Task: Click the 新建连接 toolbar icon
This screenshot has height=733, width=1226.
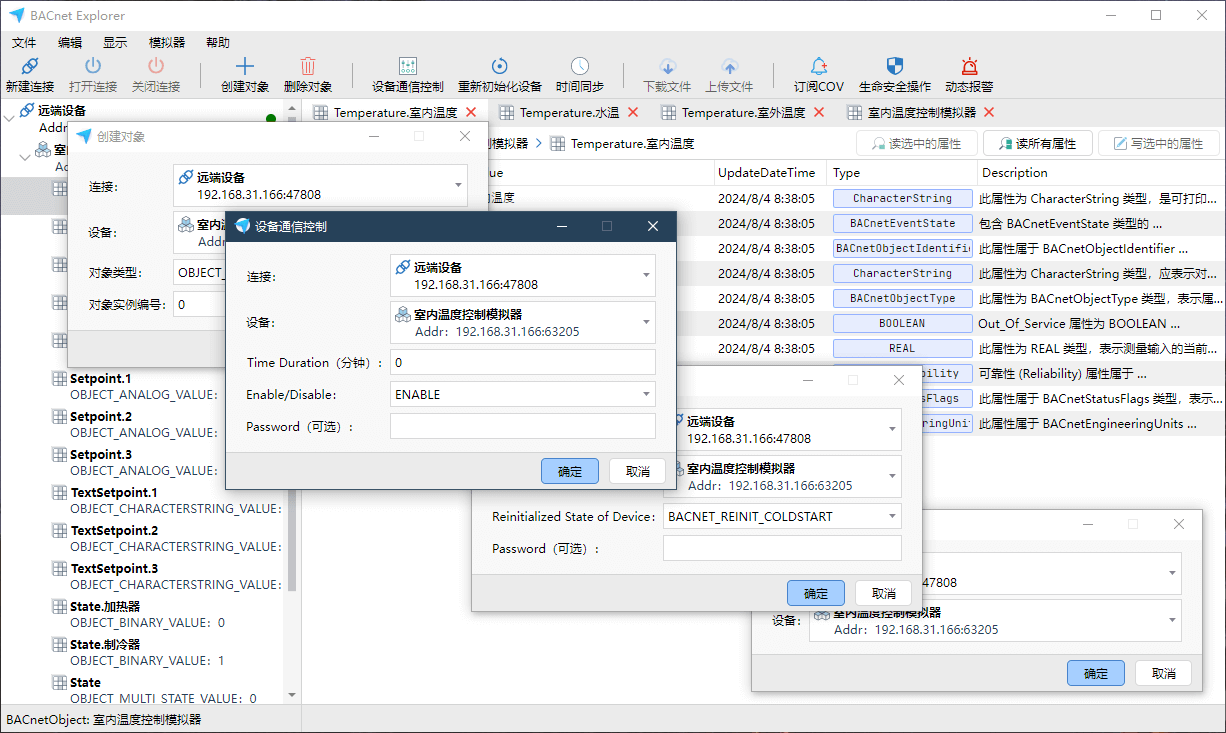Action: (29, 67)
